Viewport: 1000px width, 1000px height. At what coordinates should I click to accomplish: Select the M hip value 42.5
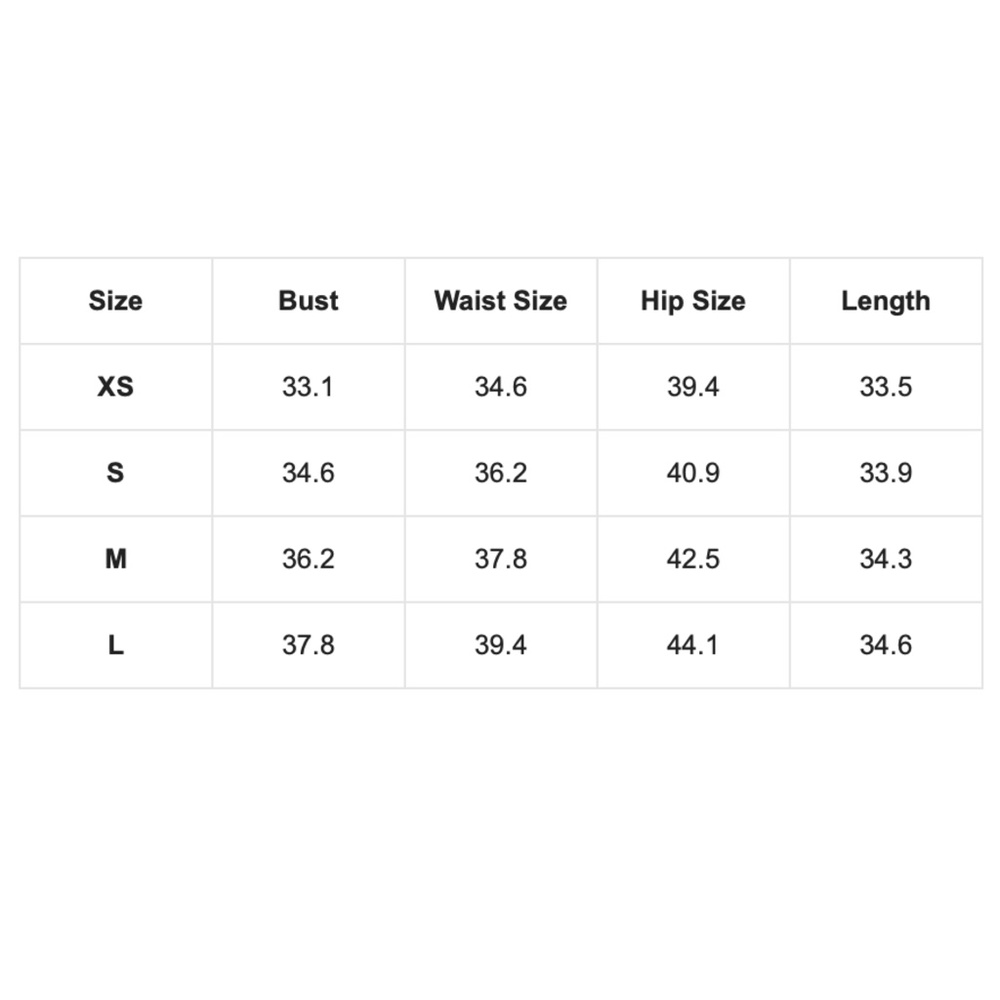(x=693, y=559)
